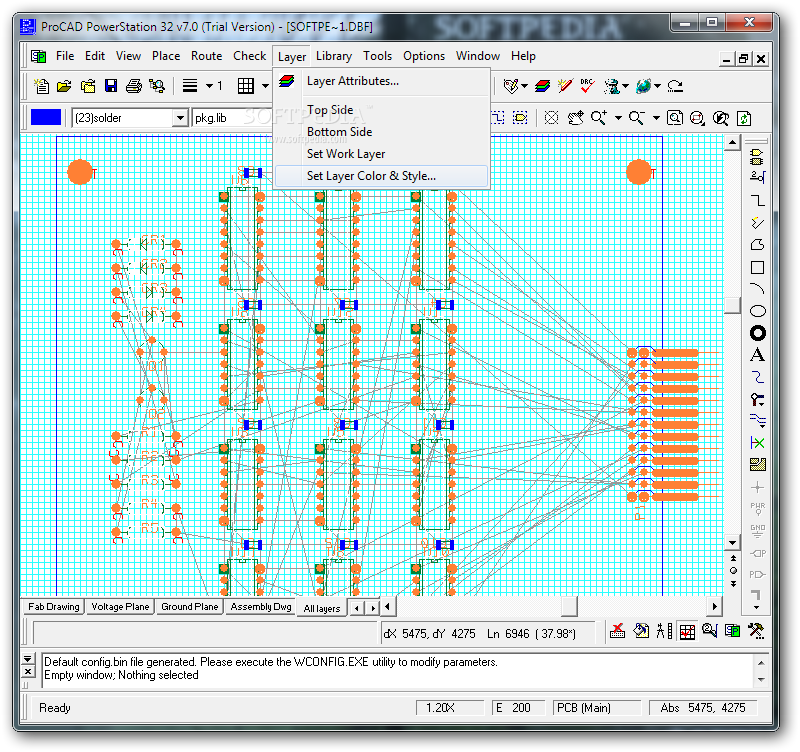Viewport: 800px width, 752px height.
Task: Click horizontal scrollbar right arrow
Action: 715,607
